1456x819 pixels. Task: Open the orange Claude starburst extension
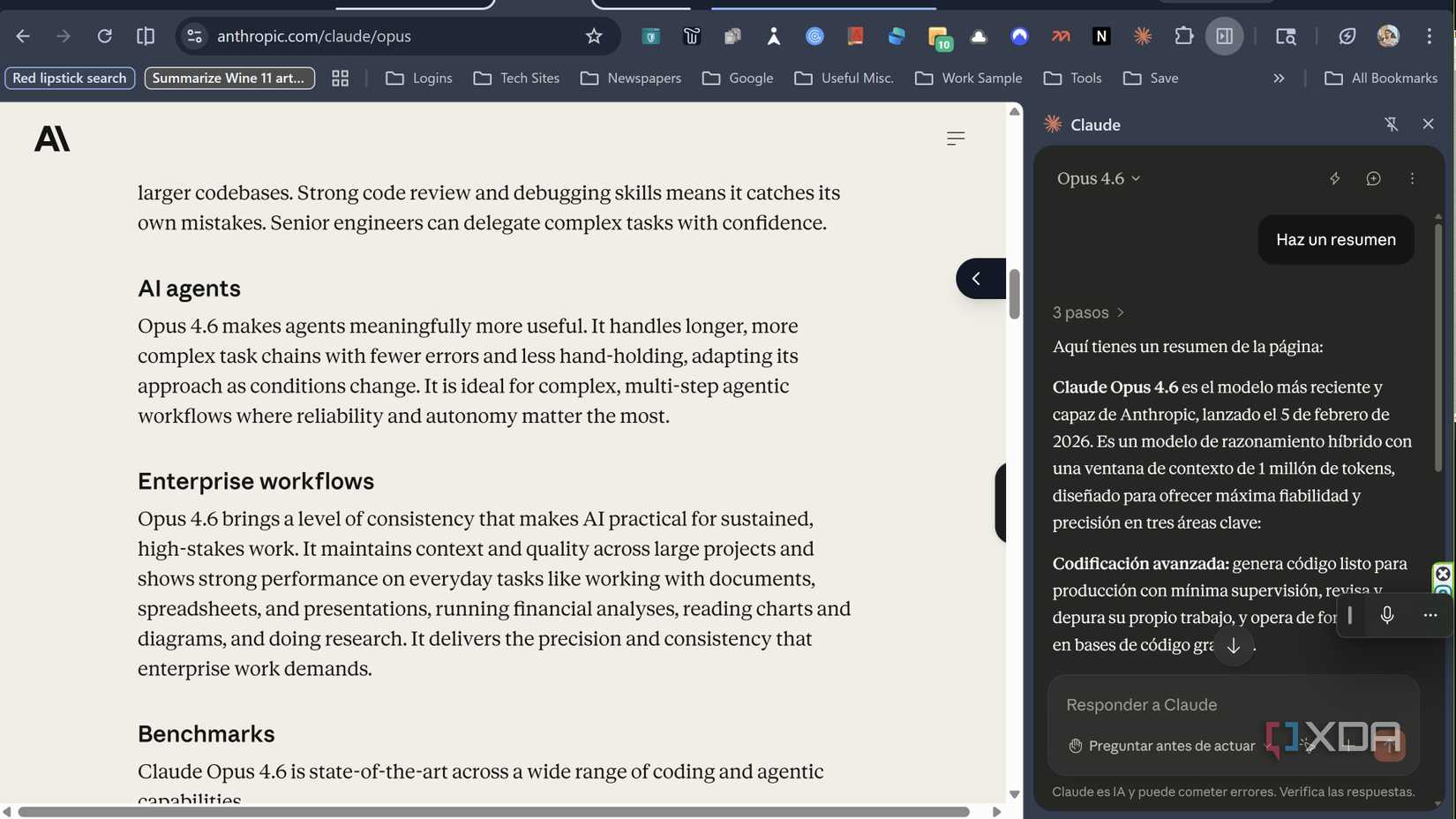(1143, 36)
